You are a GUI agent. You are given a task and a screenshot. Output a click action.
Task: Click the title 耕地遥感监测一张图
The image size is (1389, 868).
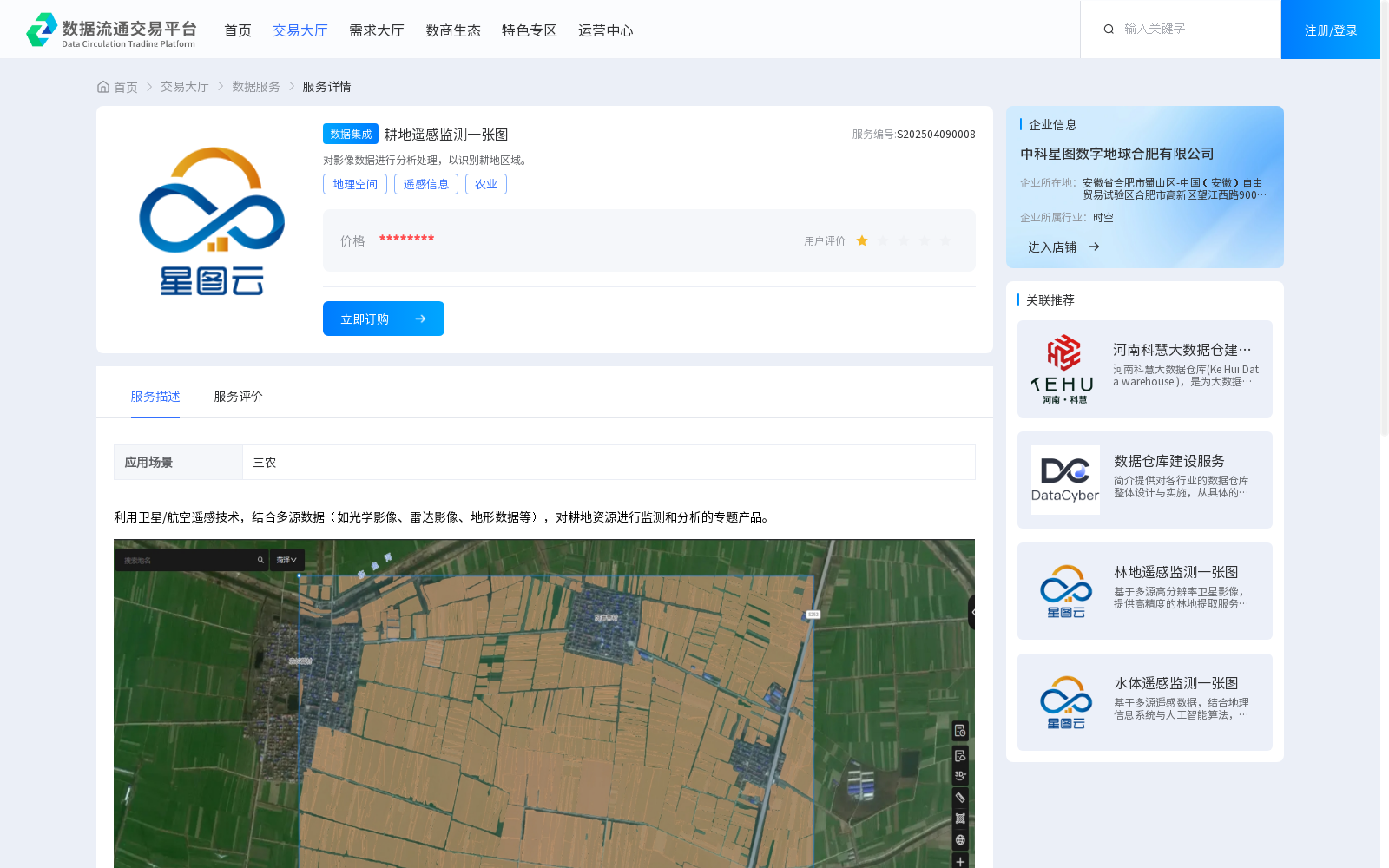[x=446, y=135]
